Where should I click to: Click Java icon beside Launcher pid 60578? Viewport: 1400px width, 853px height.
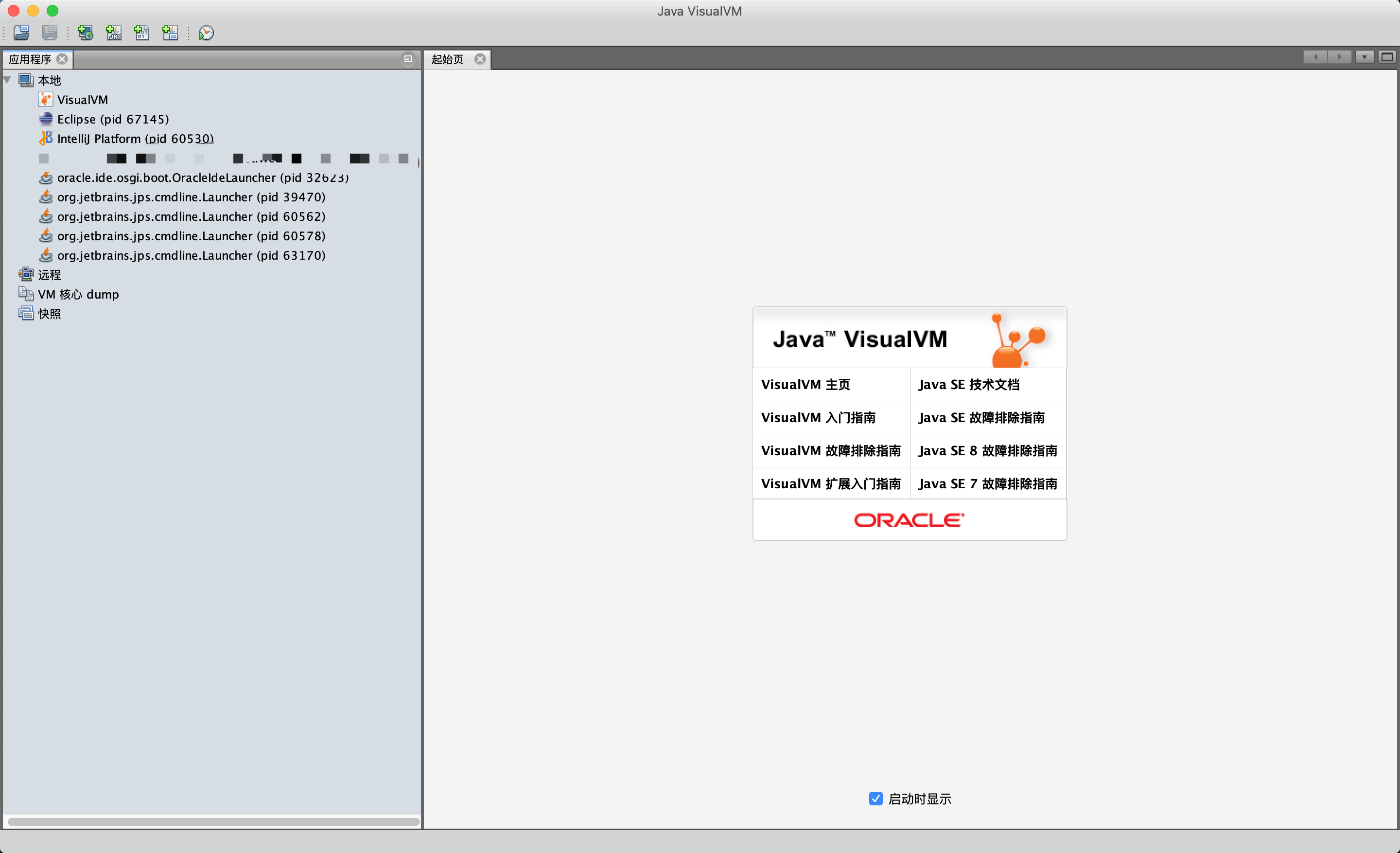tap(46, 236)
